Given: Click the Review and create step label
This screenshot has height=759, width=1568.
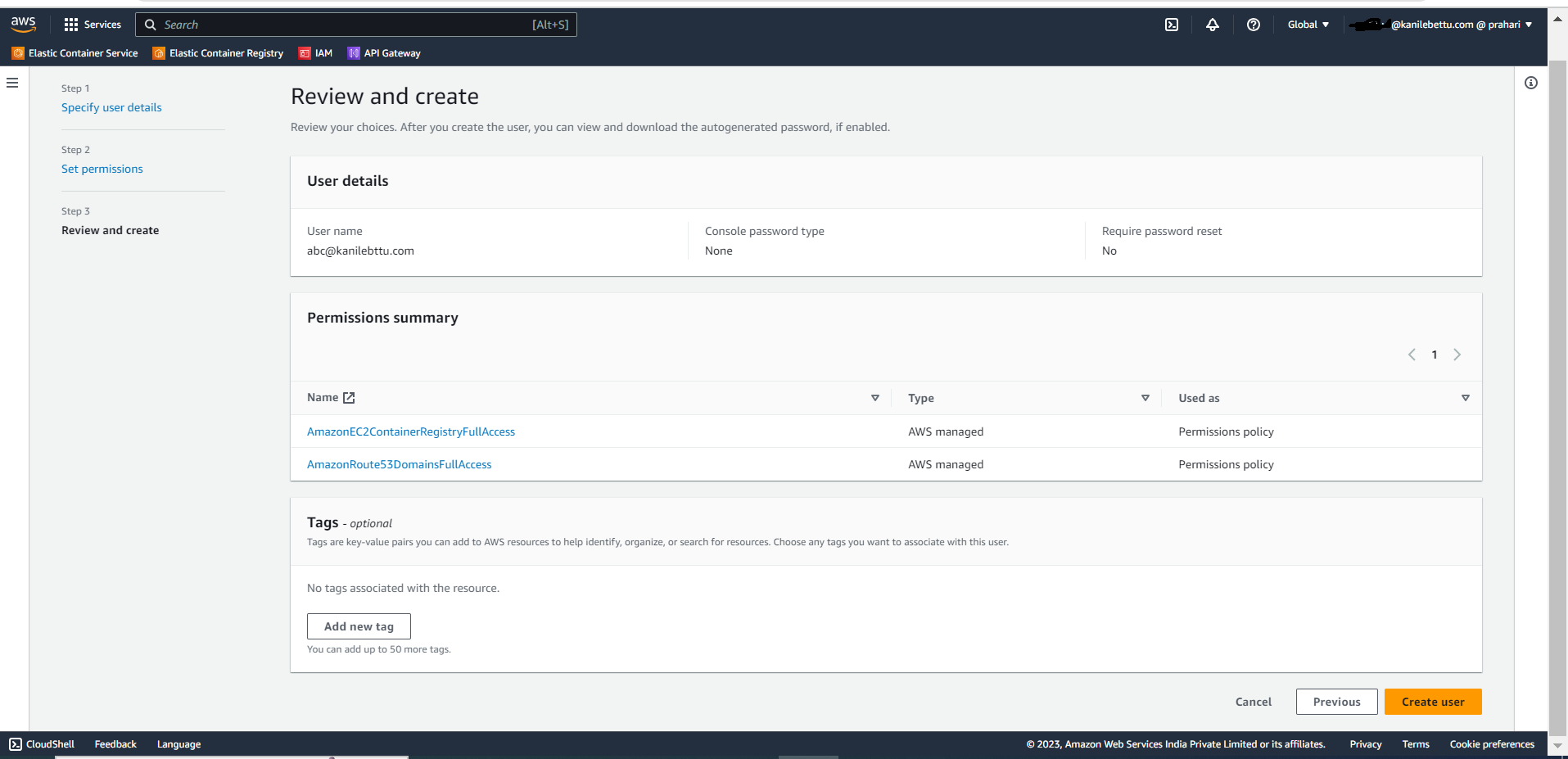Looking at the screenshot, I should pos(111,230).
